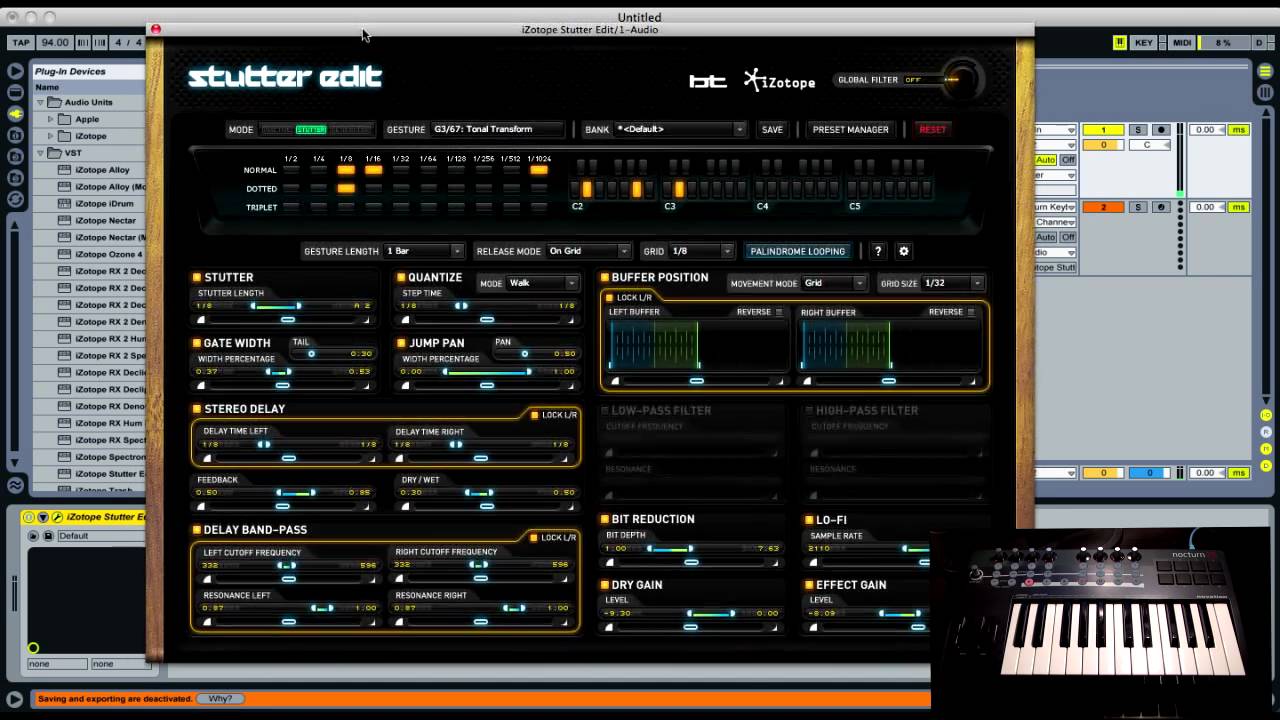
Task: Toggle device activator on iZotope Stutter Edit device
Action: [x=29, y=517]
